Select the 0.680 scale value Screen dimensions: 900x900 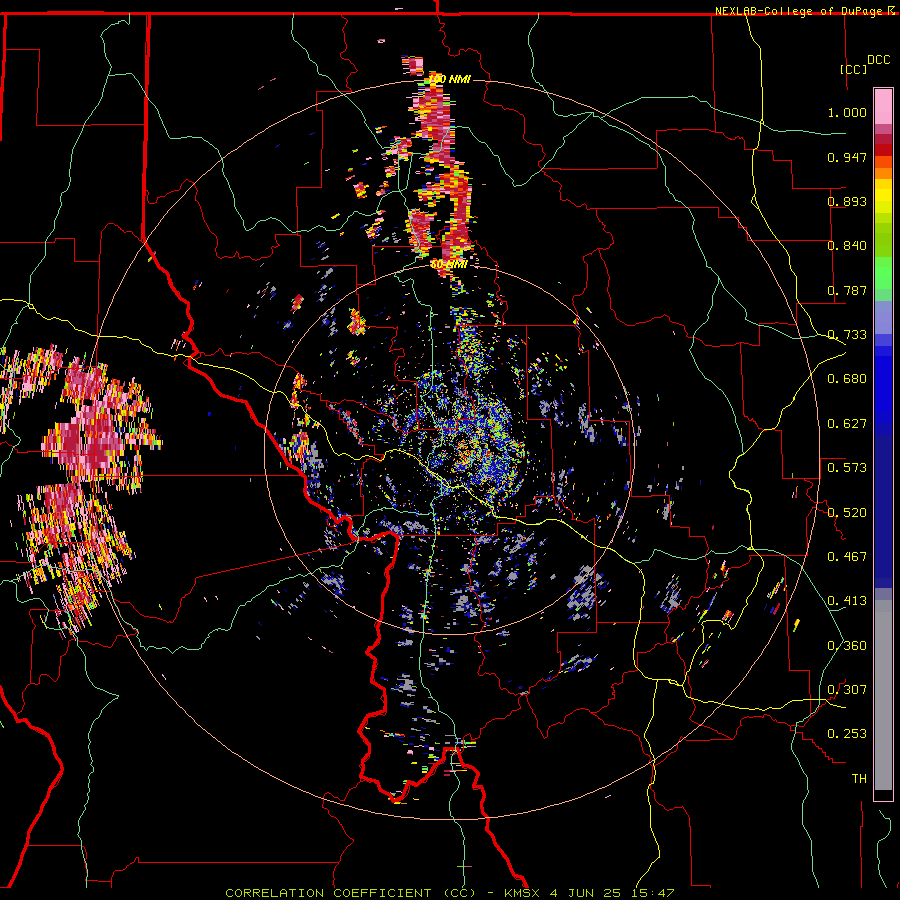pos(847,379)
